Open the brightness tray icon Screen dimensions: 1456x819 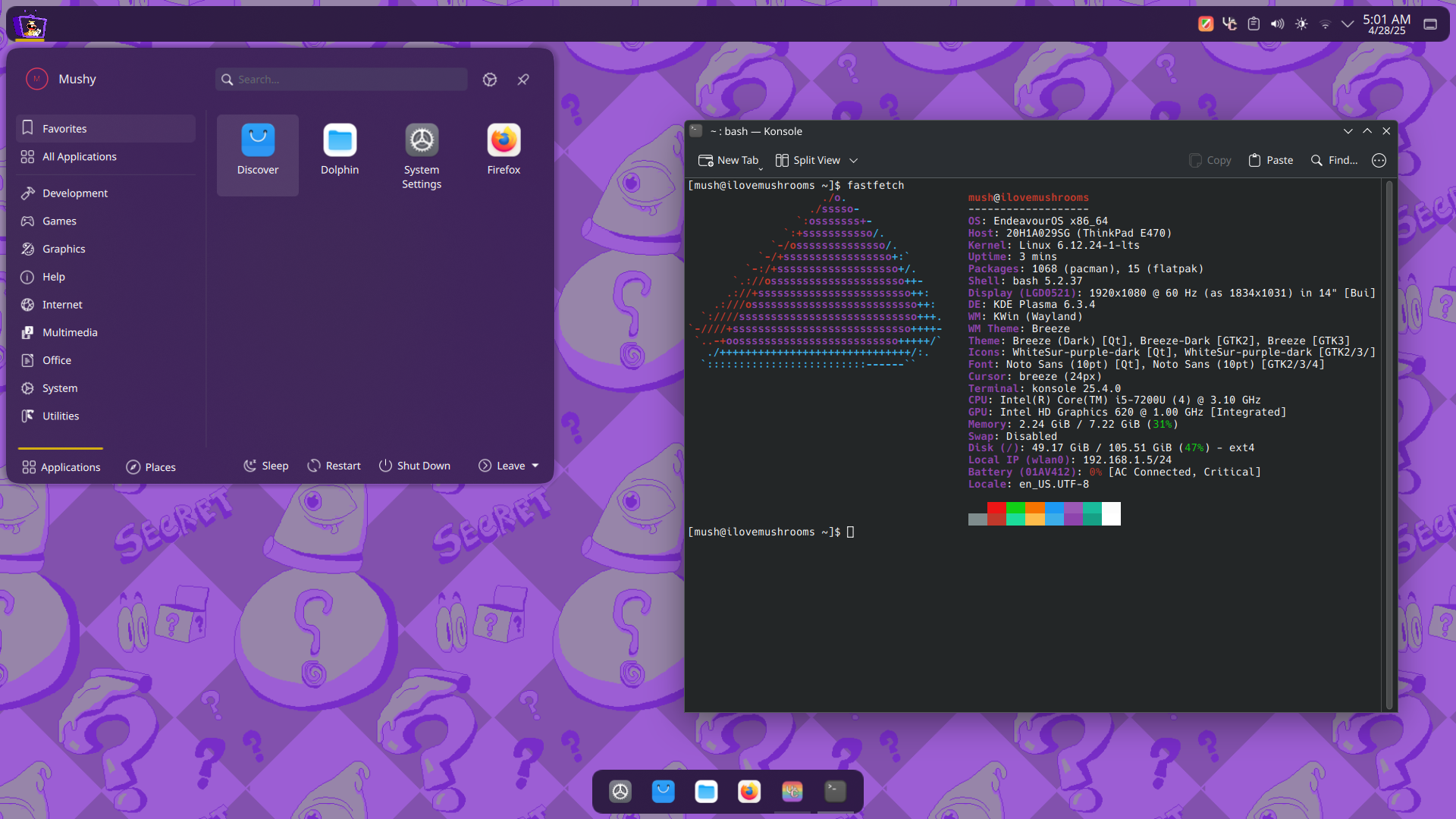1301,24
